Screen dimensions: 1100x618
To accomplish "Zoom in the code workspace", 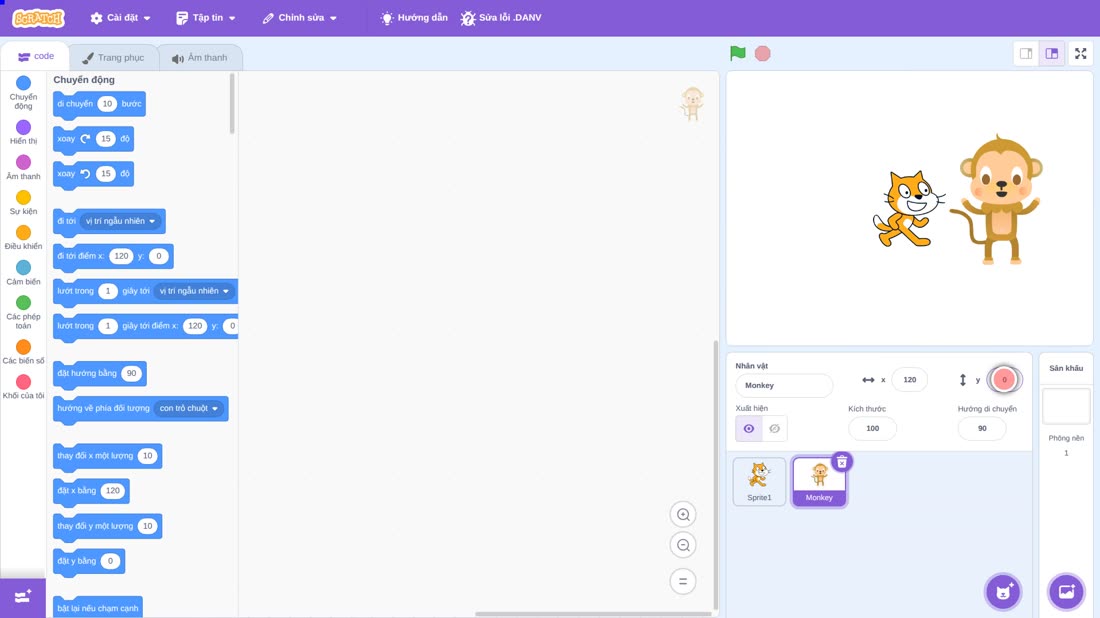I will coord(683,514).
